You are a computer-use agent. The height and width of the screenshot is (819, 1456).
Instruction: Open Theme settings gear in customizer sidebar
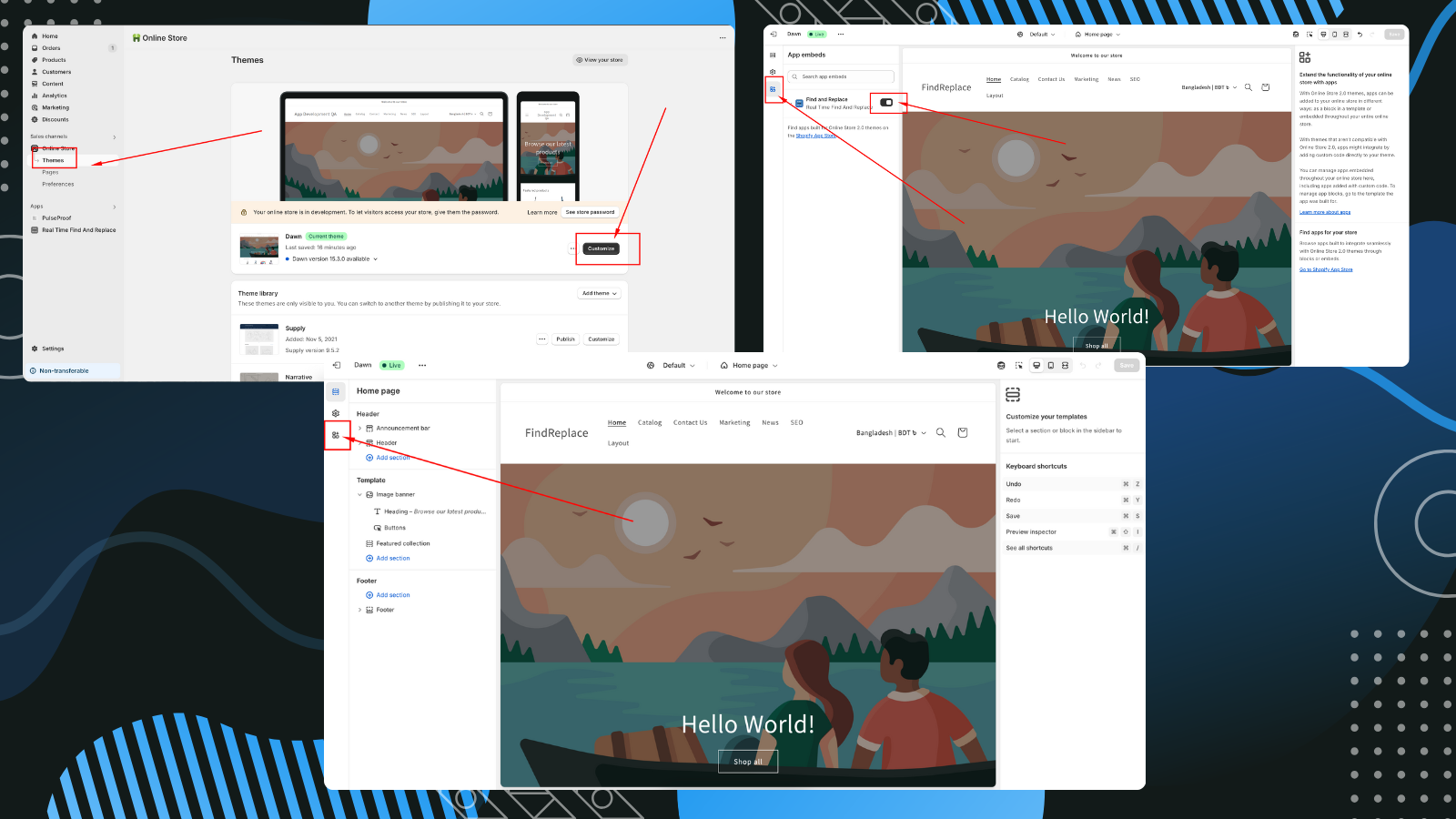[336, 412]
